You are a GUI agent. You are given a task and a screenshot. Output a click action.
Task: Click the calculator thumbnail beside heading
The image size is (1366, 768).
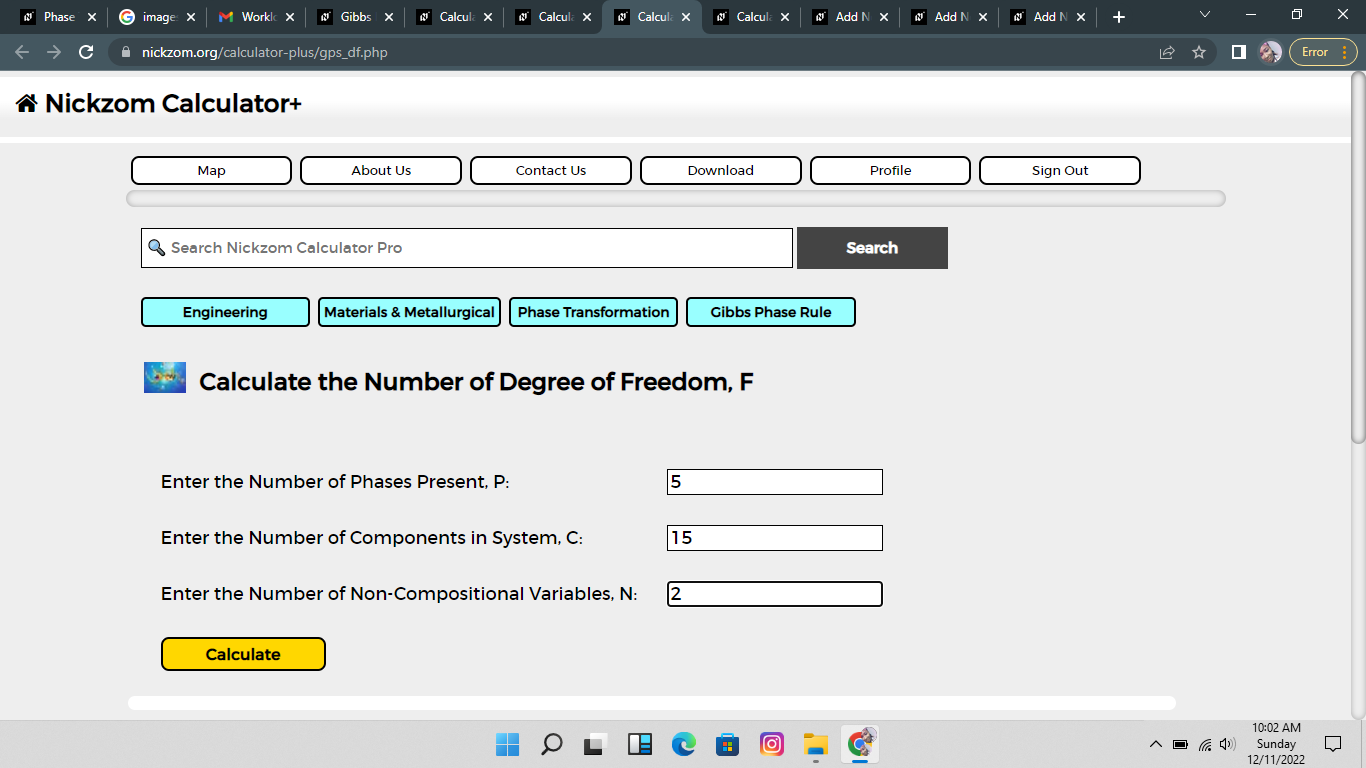click(x=165, y=377)
